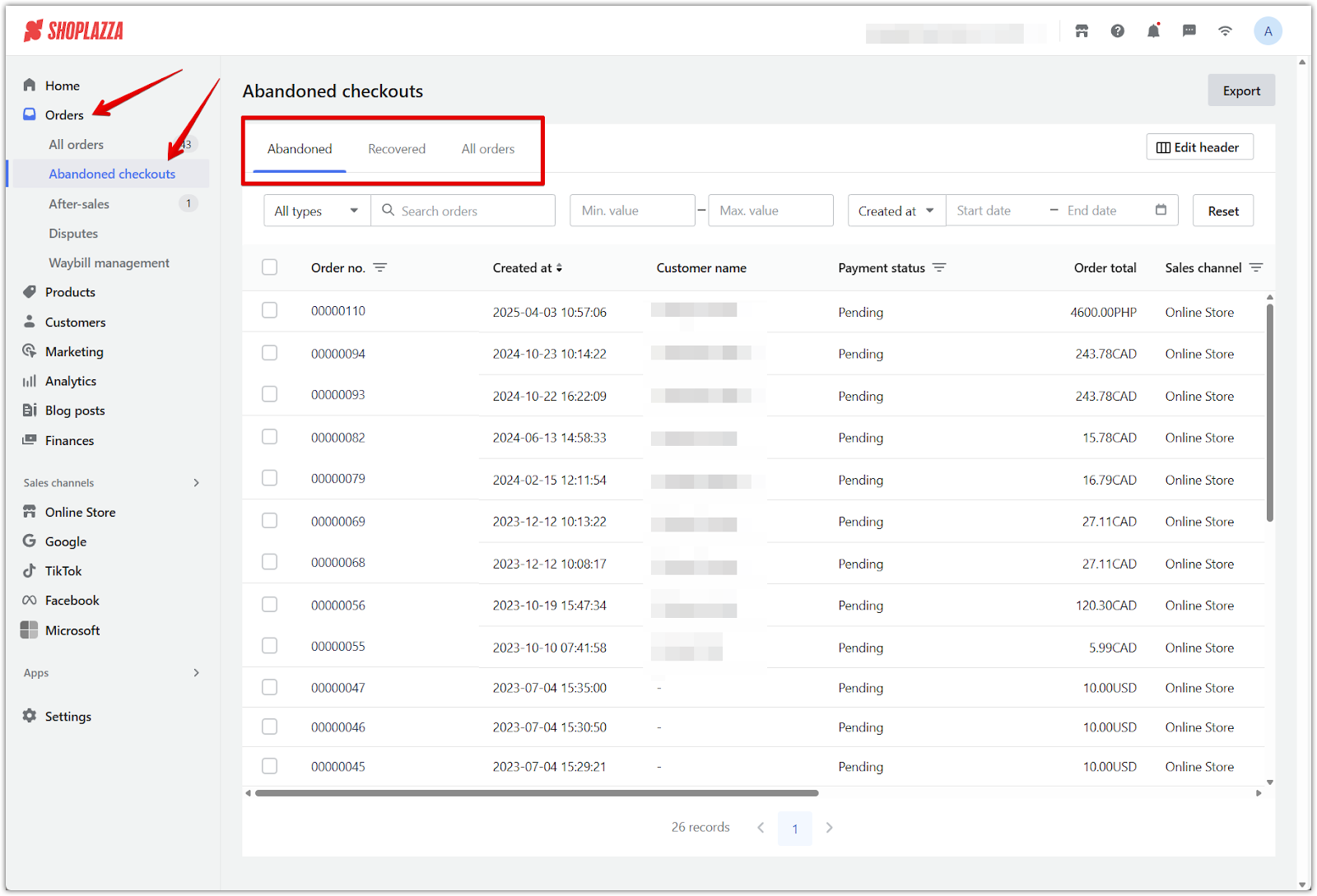Expand the Sales channels section

196,483
